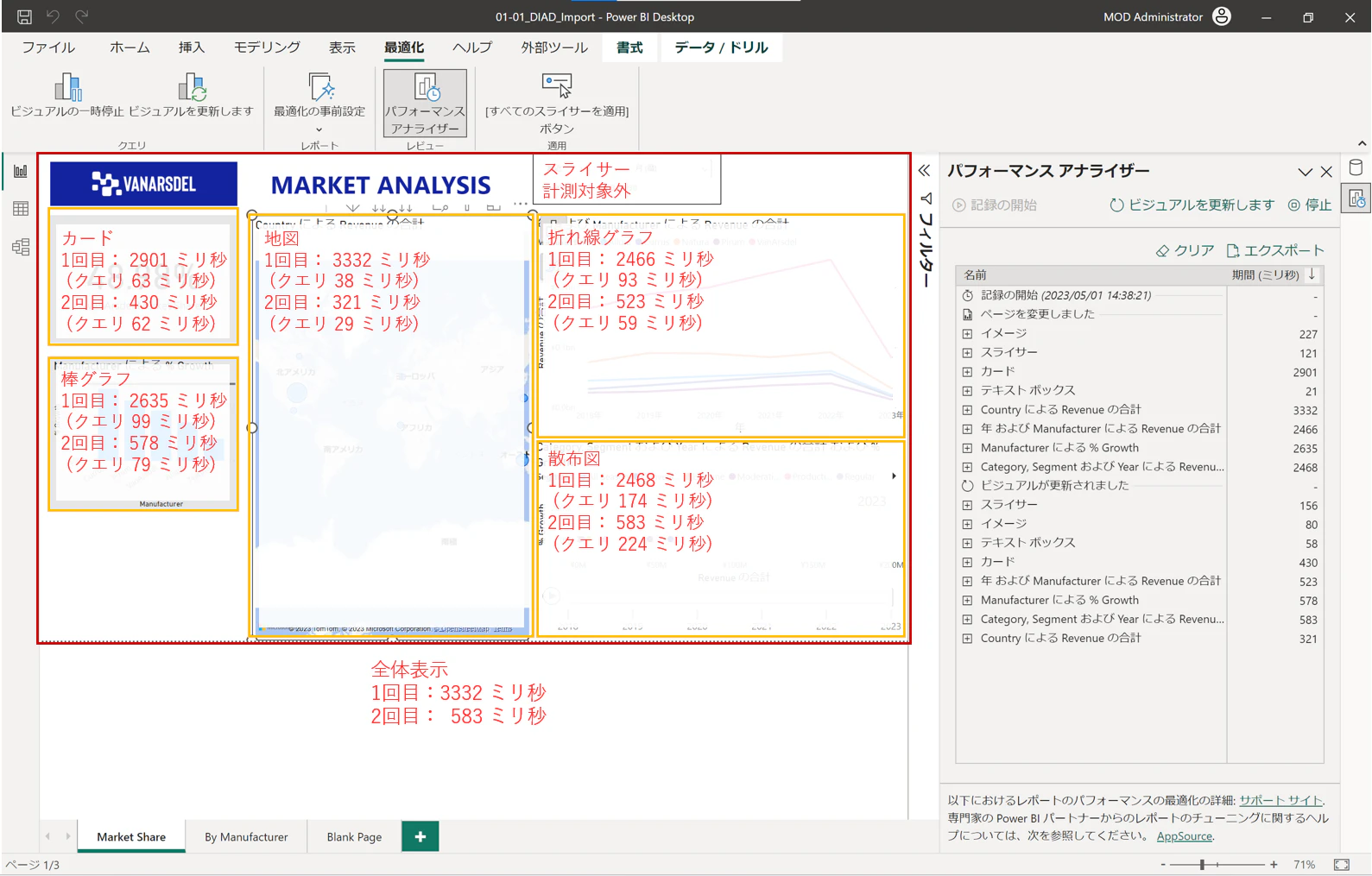Image resolution: width=1372 pixels, height=876 pixels.
Task: Click the fit to page icon
Action: click(x=1341, y=864)
